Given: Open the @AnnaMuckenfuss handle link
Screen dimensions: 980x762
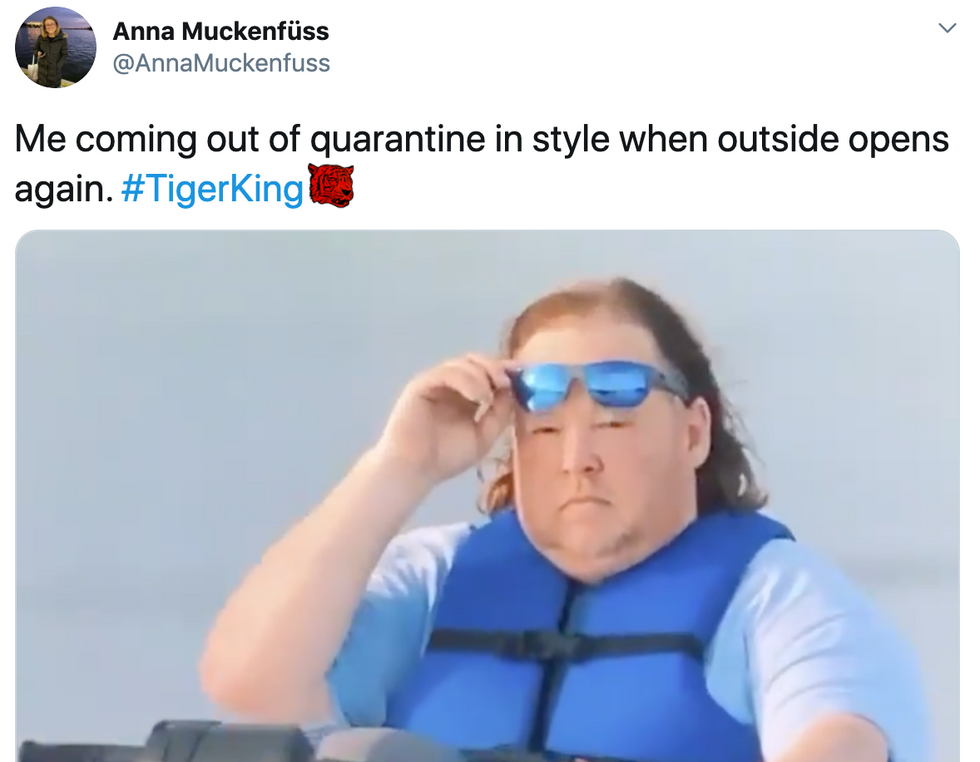Looking at the screenshot, I should (221, 63).
